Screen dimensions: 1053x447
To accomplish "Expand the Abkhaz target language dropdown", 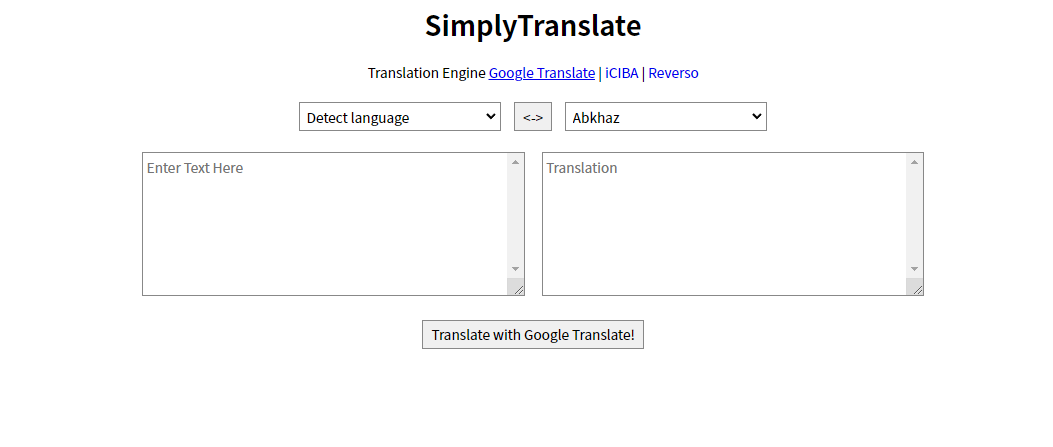I will click(665, 117).
